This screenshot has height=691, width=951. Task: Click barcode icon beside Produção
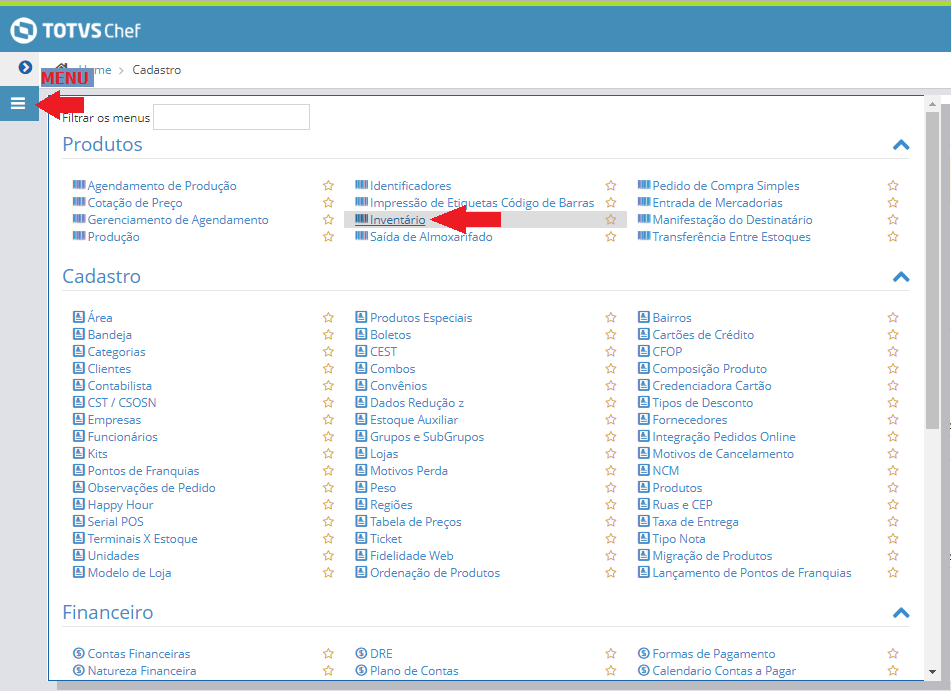coord(79,235)
